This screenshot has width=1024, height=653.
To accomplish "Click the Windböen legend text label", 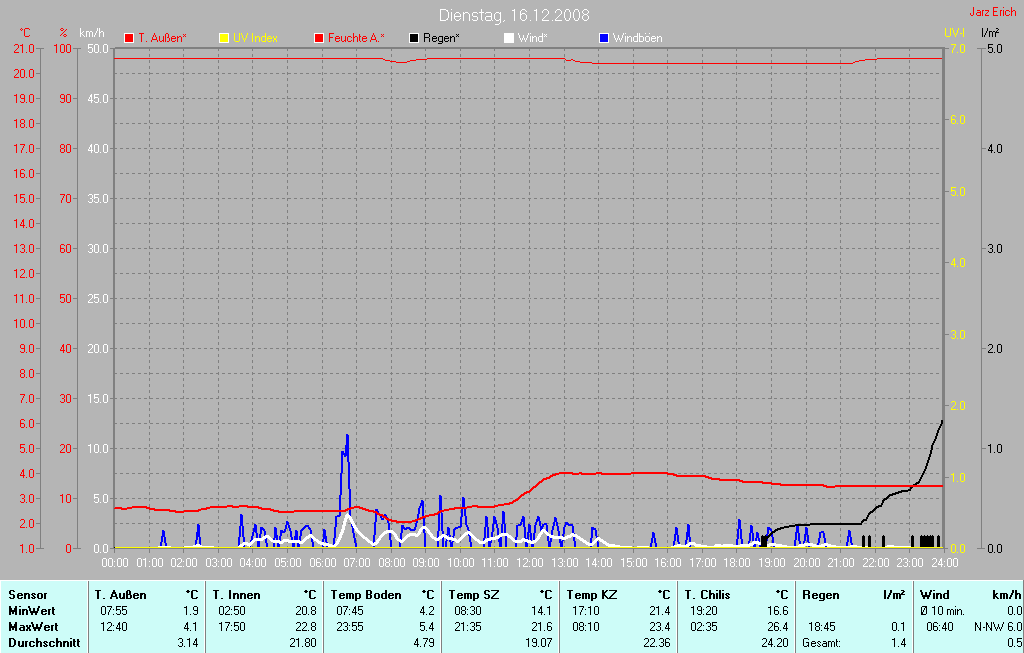I will 637,38.
